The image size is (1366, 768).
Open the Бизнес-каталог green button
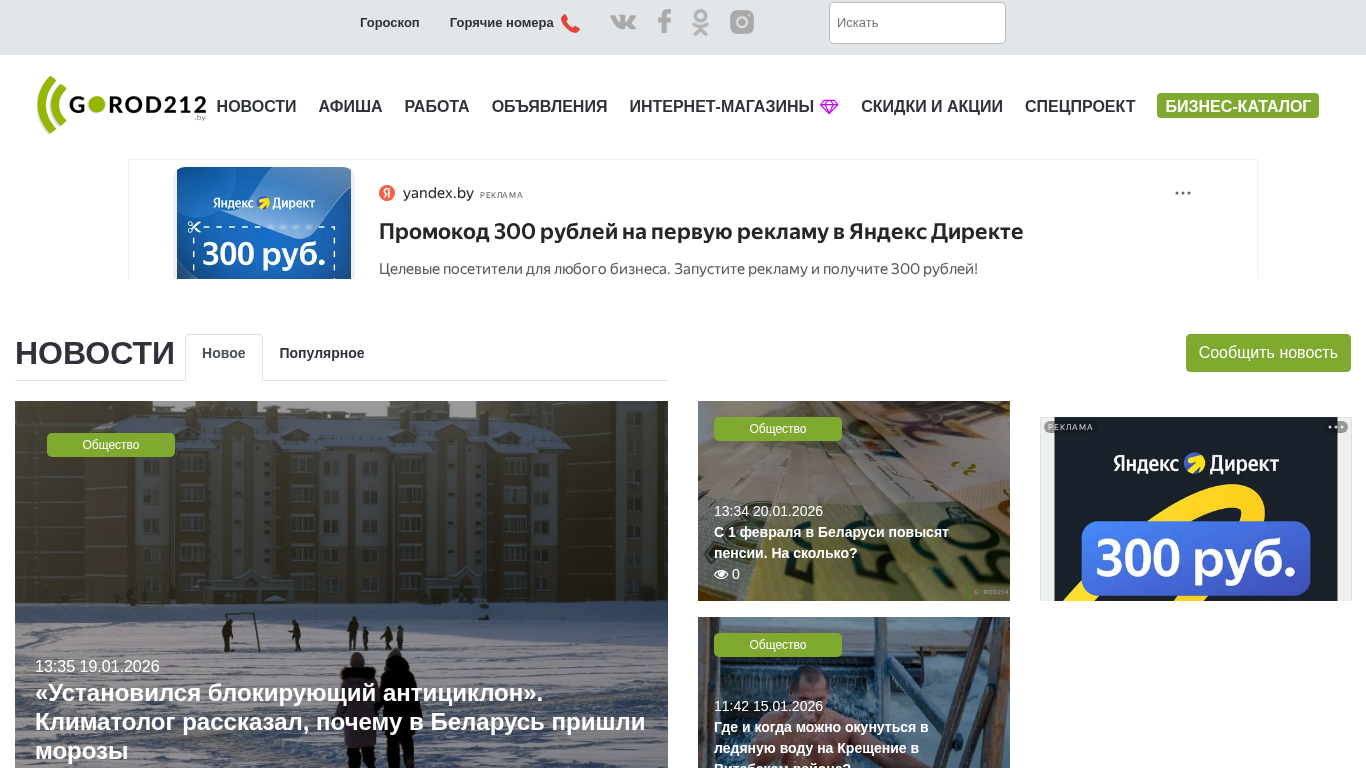1237,106
